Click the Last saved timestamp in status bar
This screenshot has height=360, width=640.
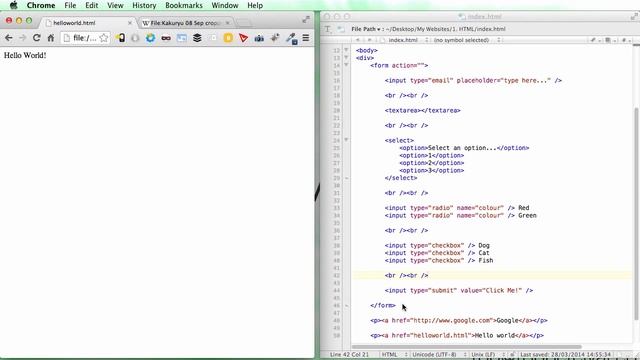[566, 354]
